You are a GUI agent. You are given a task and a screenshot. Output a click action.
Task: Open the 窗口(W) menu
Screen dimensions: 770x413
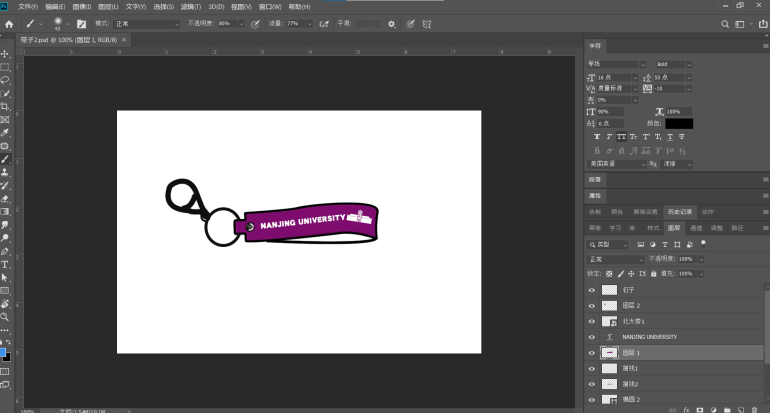270,7
